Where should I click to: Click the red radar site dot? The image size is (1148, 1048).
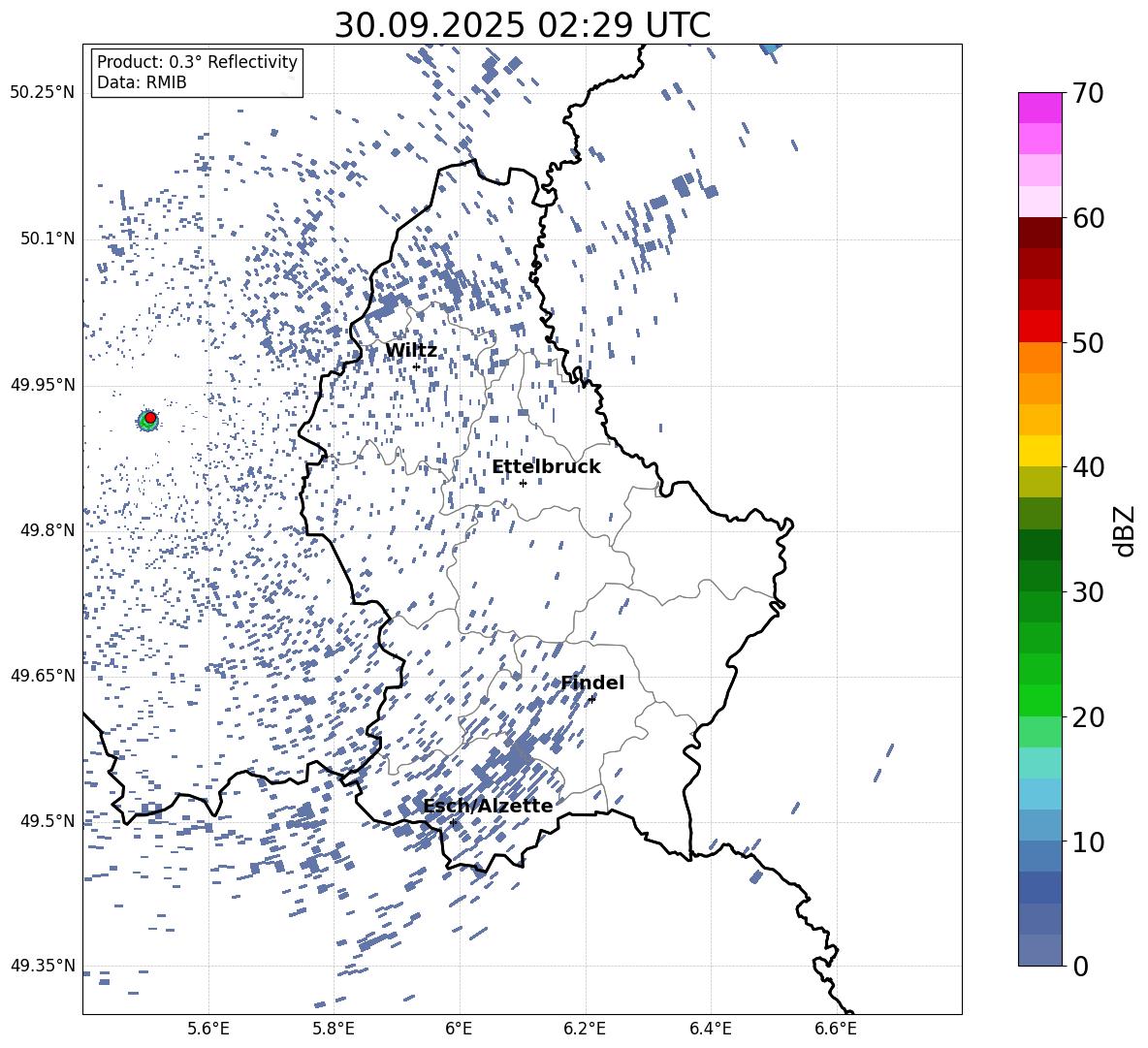pyautogui.click(x=150, y=418)
